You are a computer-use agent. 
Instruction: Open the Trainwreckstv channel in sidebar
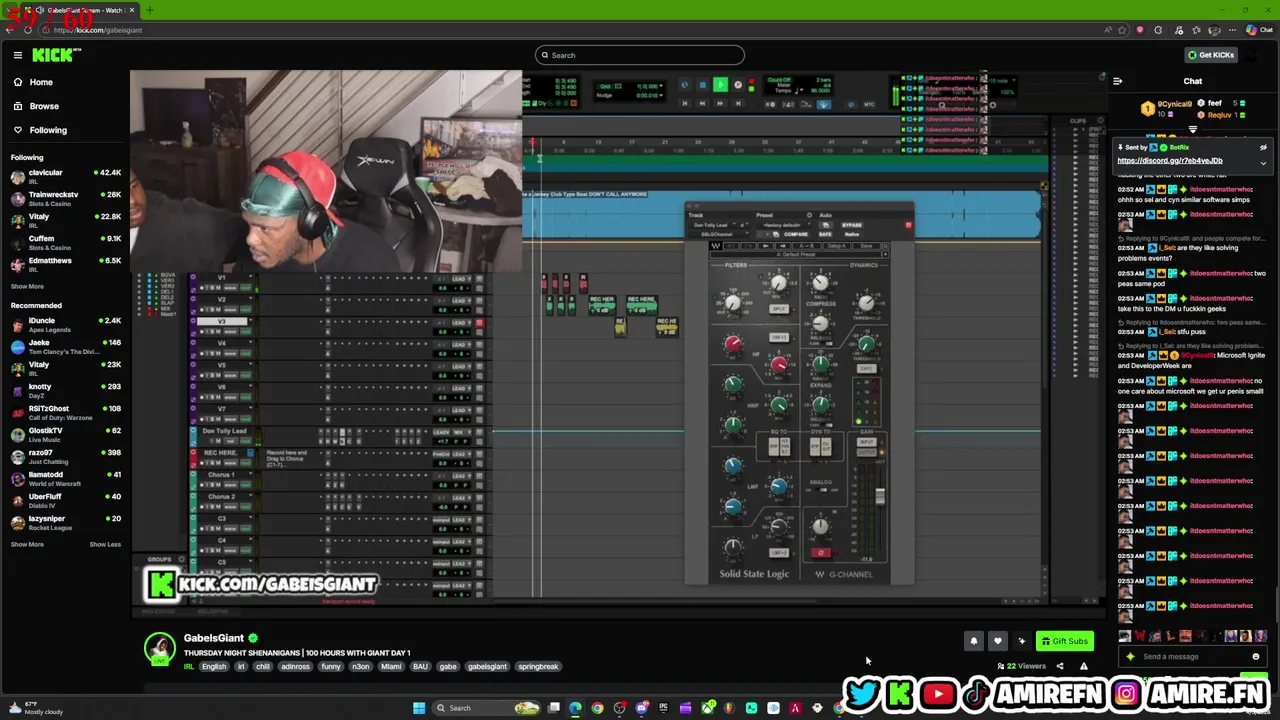click(65, 199)
